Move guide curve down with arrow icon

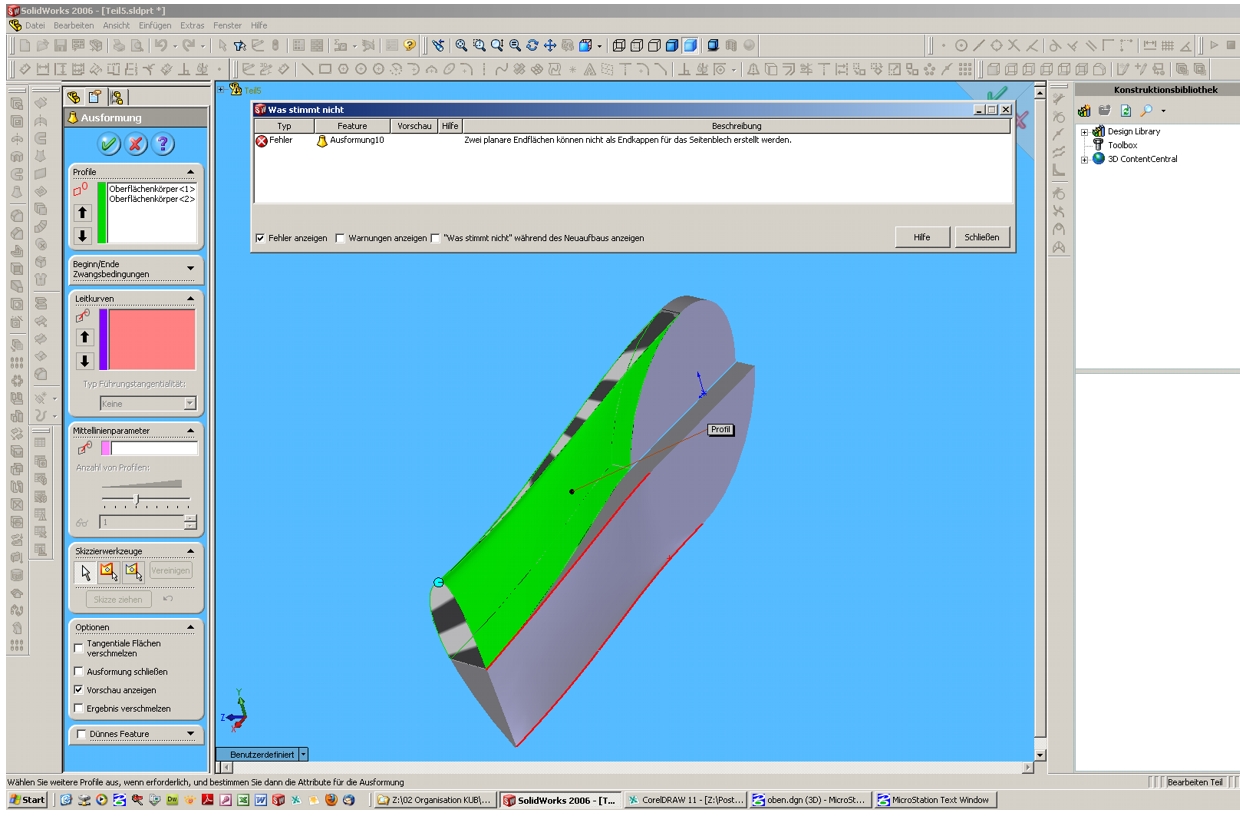pos(84,361)
